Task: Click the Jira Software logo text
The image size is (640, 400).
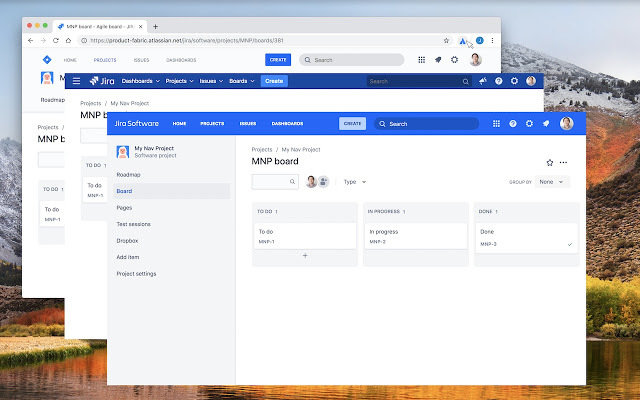Action: click(136, 123)
